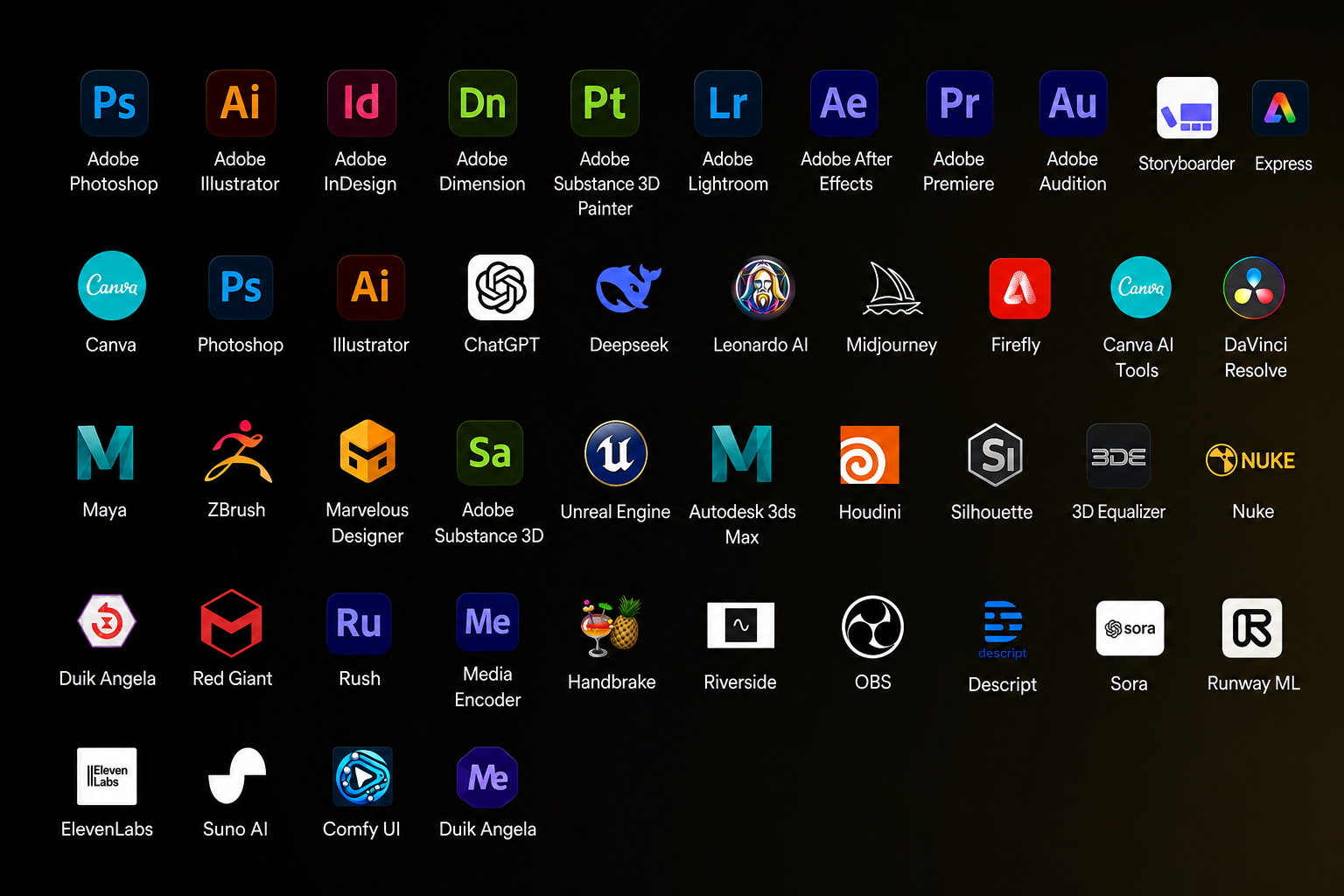1344x896 pixels.
Task: Open the Runway ML icon
Action: (x=1252, y=627)
